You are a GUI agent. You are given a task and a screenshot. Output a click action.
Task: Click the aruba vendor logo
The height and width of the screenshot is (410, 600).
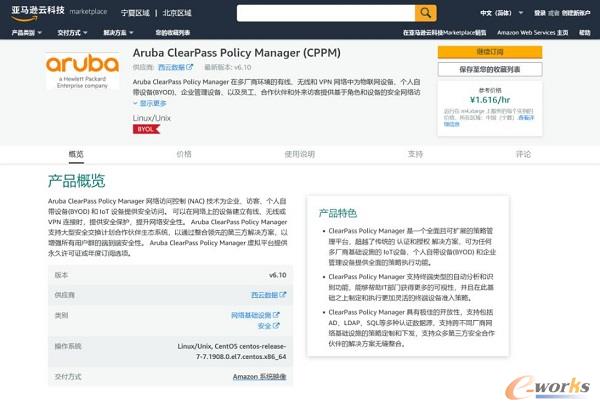pos(82,71)
